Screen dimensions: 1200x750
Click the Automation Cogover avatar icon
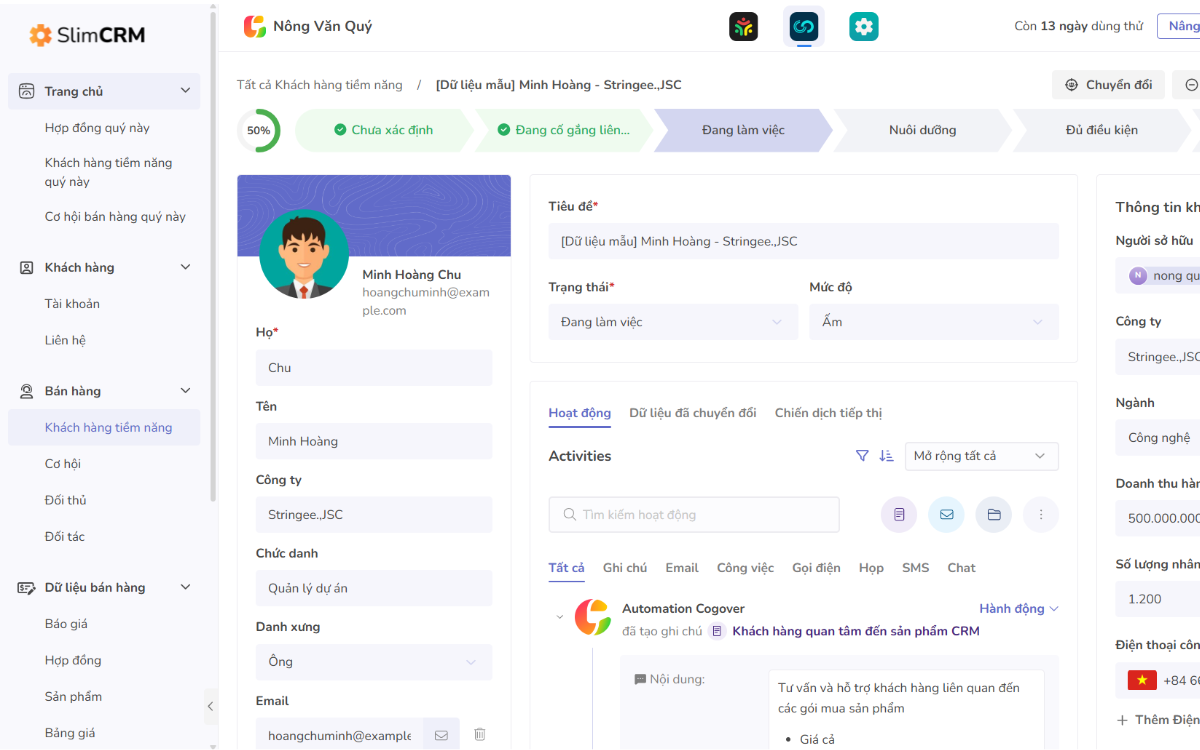[593, 617]
